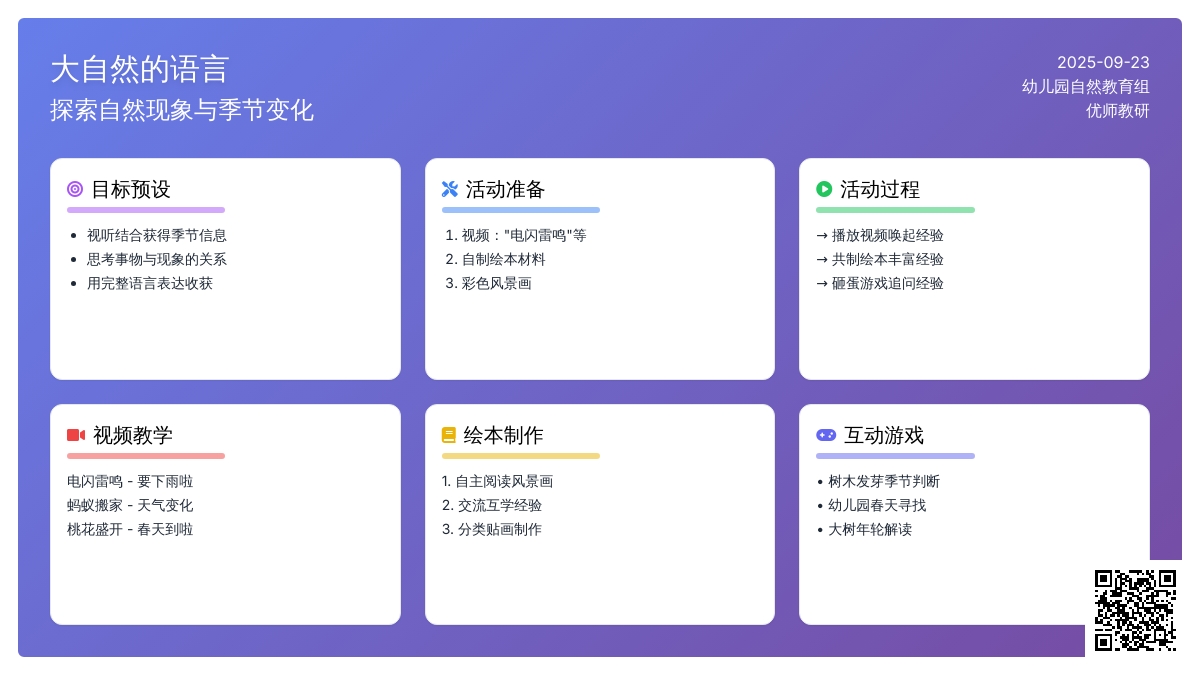Viewport: 1200px width, 675px height.
Task: Click the purple target icon beside 目标预设
Action: tap(75, 189)
